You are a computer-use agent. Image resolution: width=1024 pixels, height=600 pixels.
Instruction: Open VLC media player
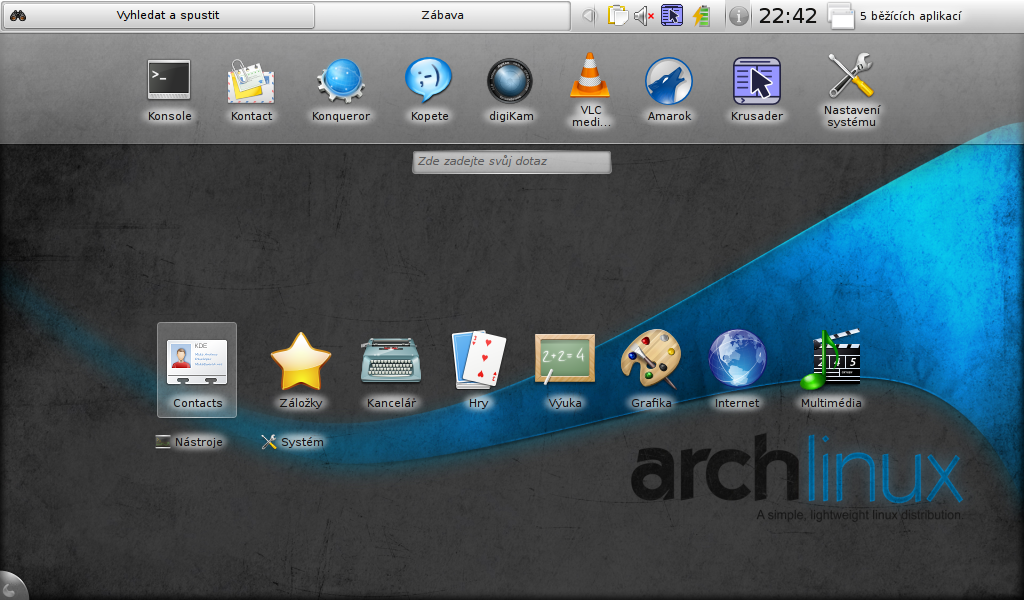590,89
